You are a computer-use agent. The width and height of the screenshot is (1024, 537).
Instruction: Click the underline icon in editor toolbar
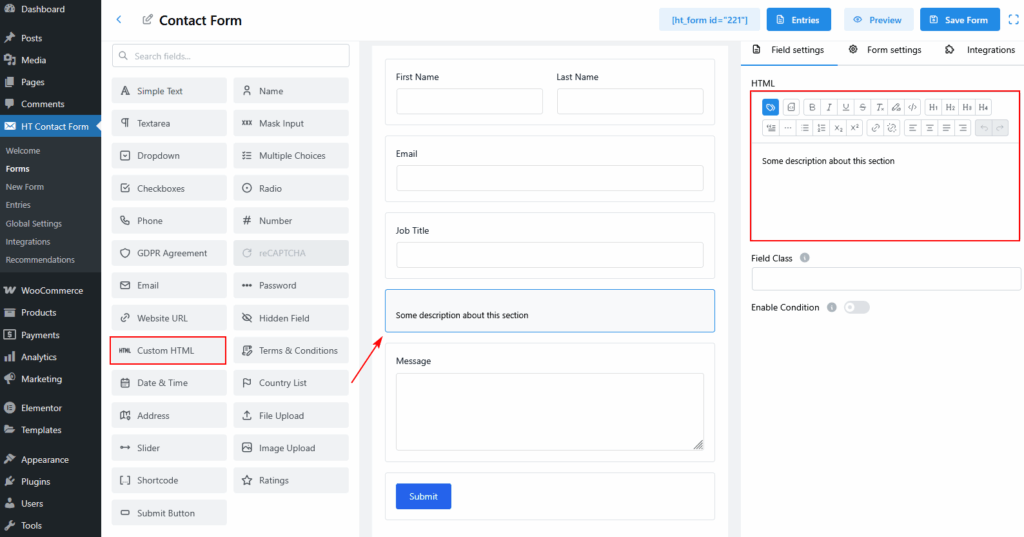(846, 107)
